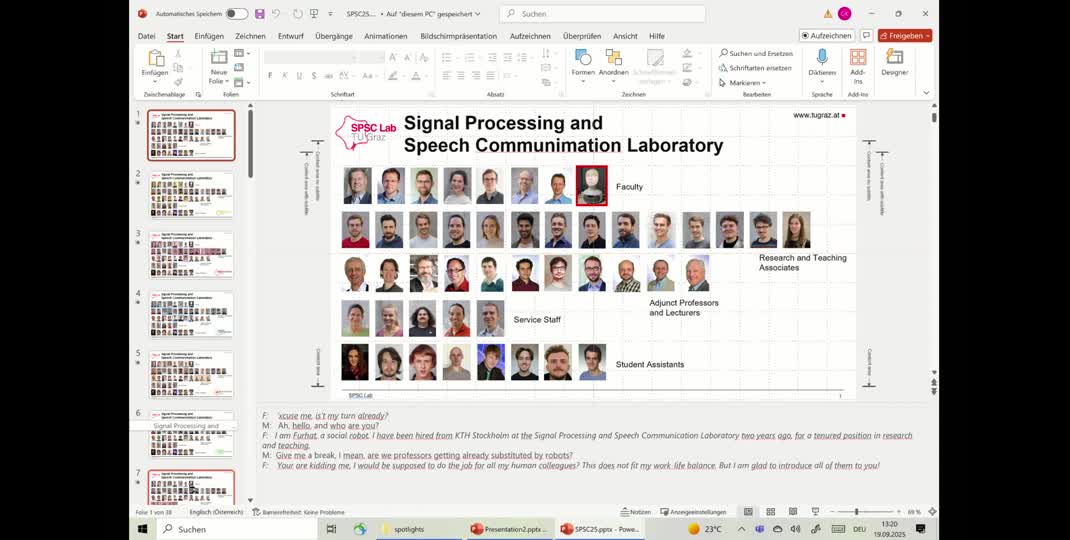Click the Add-Ins icon
The image size is (1070, 540).
(858, 57)
